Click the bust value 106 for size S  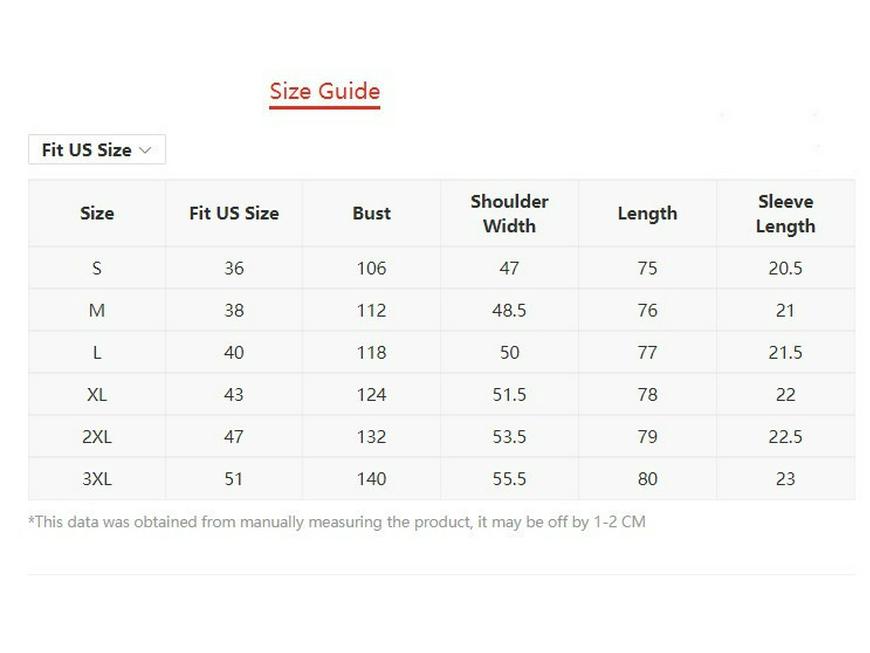371,268
